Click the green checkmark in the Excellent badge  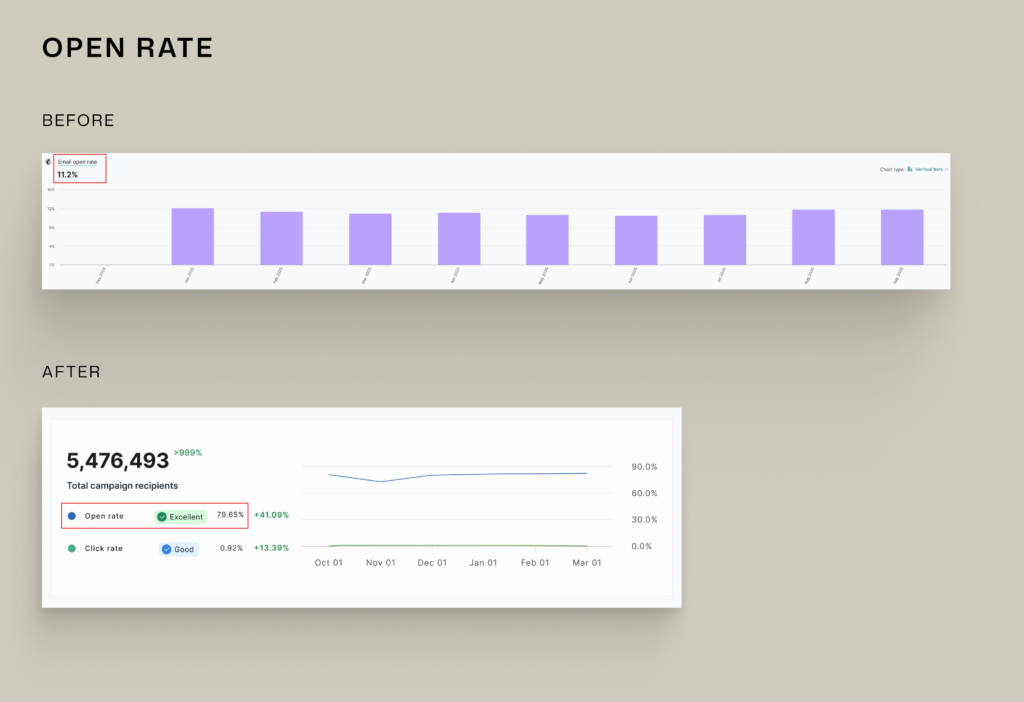pyautogui.click(x=162, y=517)
